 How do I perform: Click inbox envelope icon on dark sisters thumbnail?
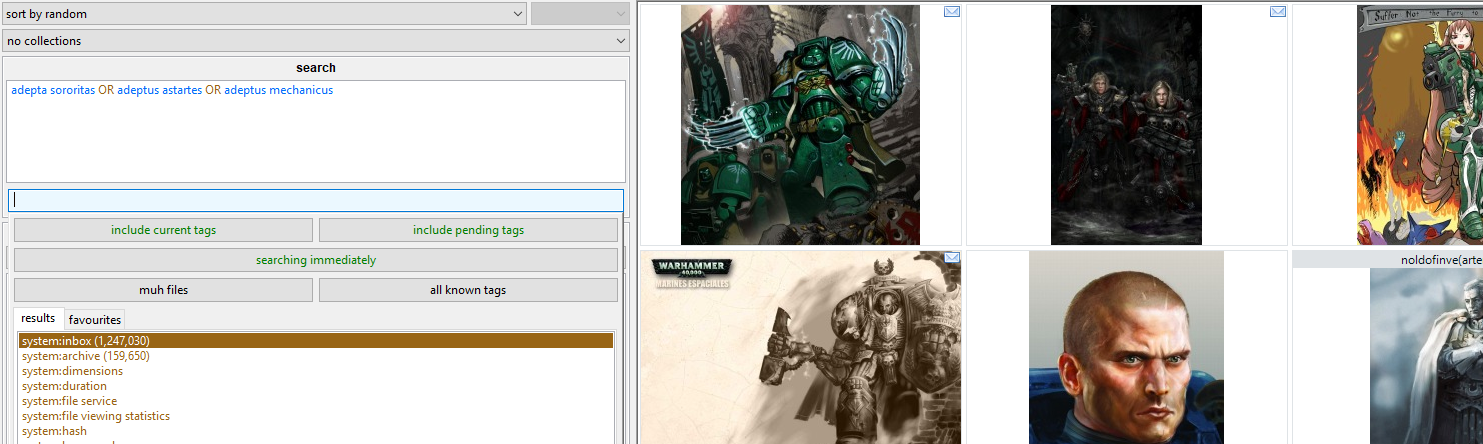pos(1278,12)
